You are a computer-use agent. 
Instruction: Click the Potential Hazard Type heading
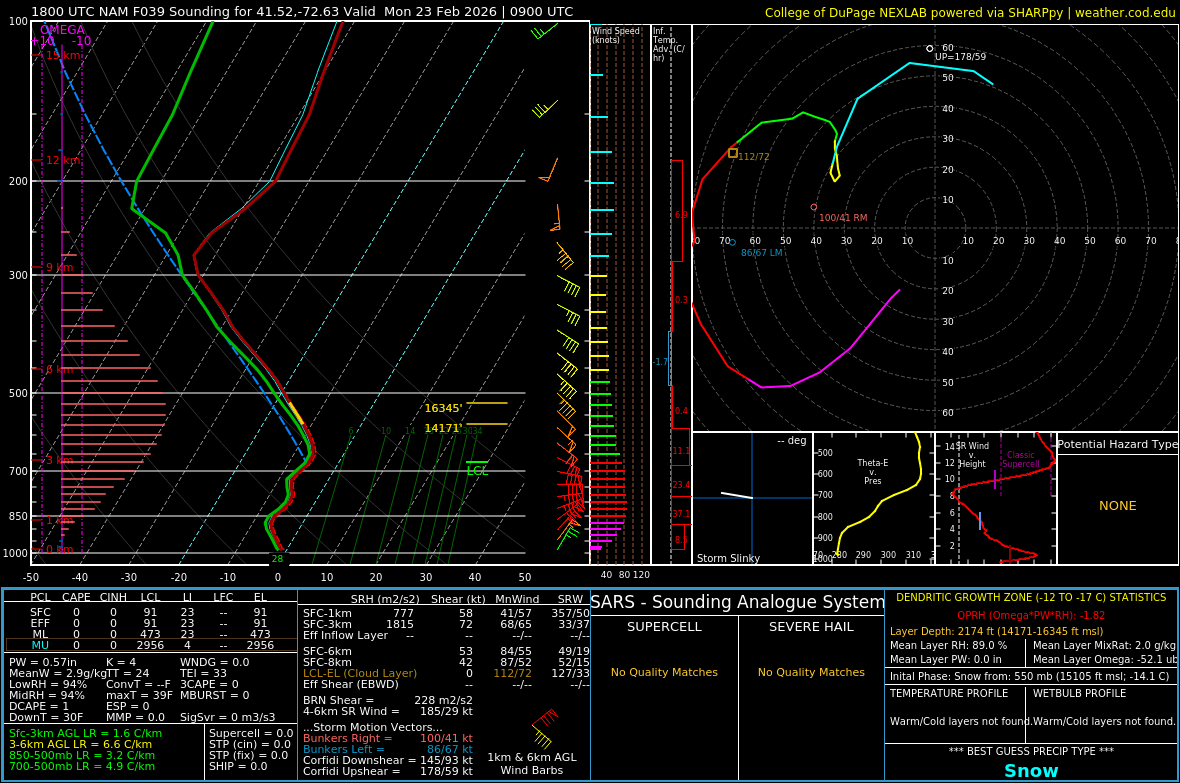(x=1118, y=444)
